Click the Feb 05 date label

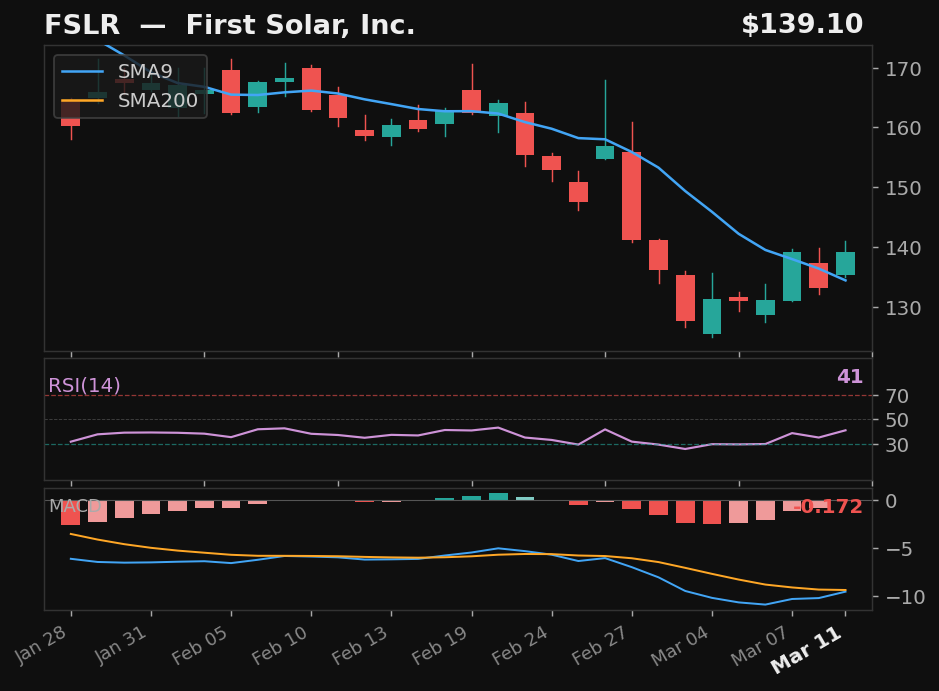coord(200,645)
